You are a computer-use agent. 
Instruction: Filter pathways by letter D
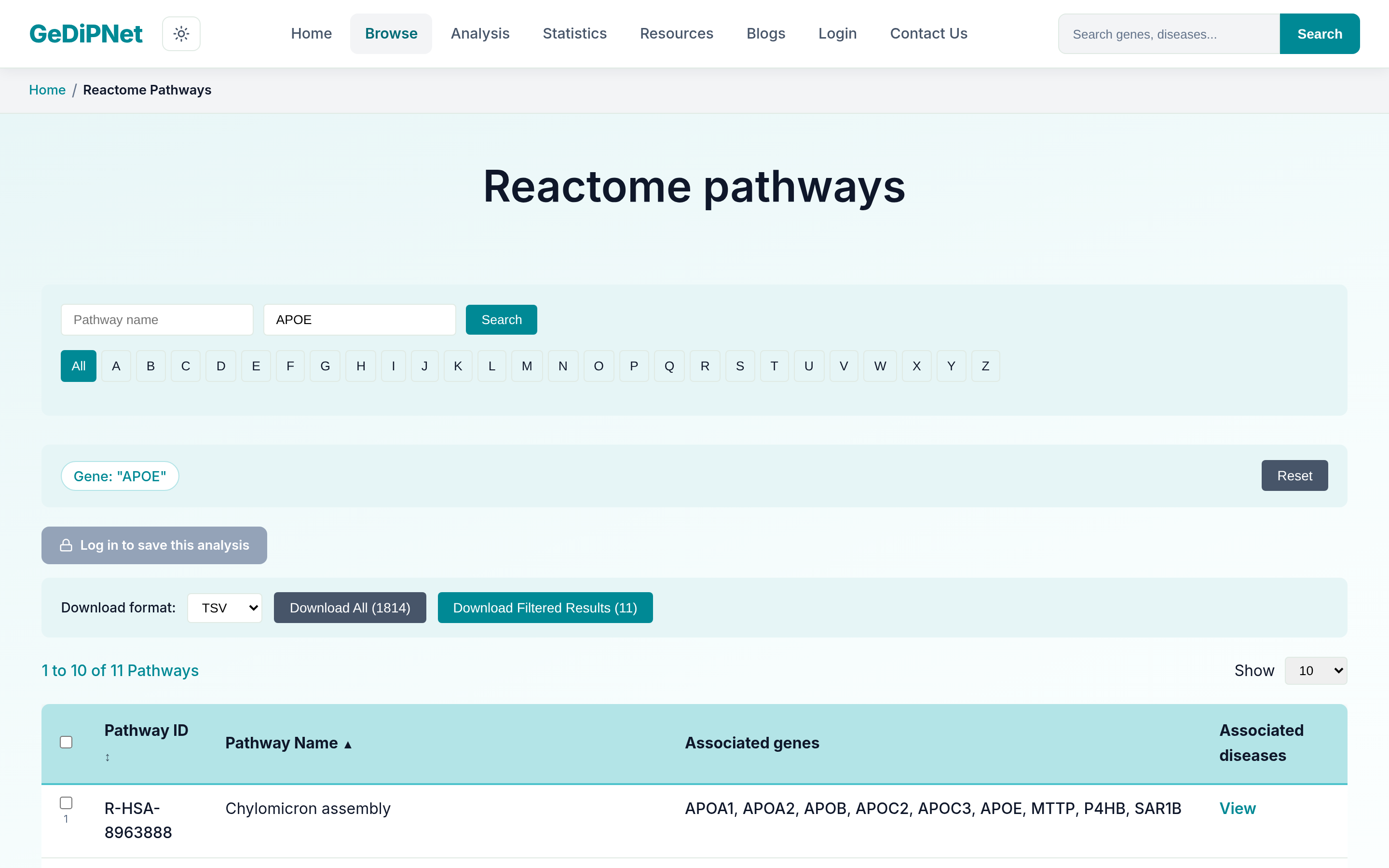coord(221,366)
